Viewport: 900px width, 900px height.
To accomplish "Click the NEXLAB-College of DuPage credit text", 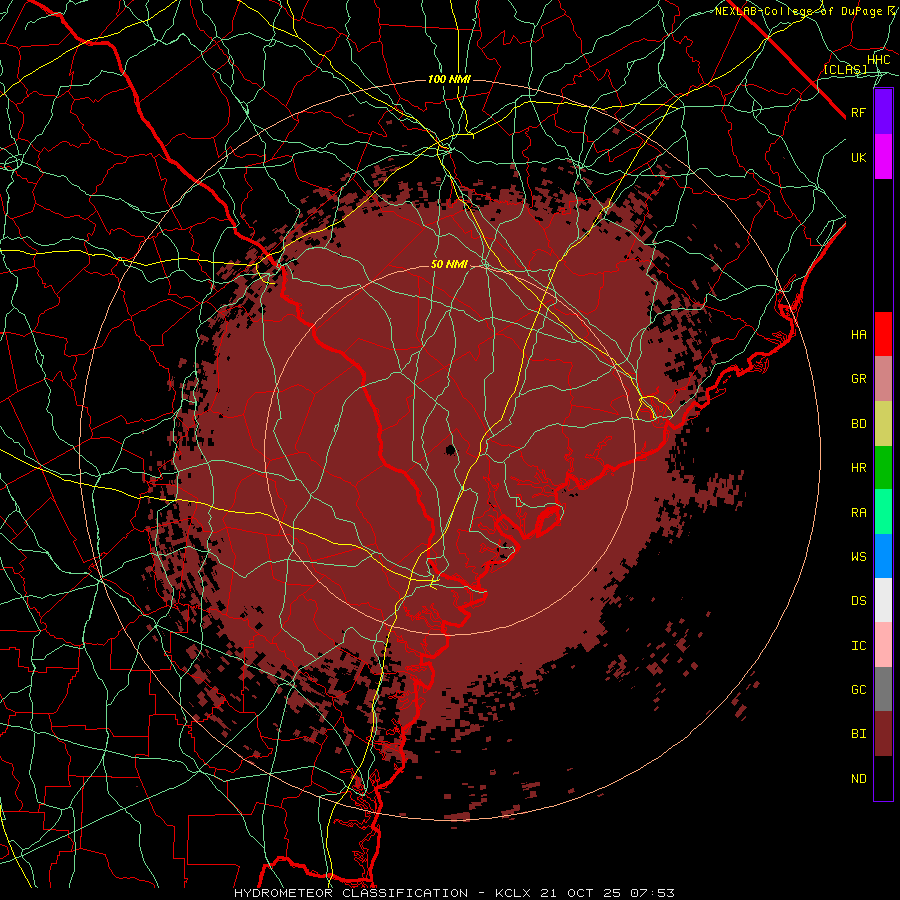I will (798, 11).
